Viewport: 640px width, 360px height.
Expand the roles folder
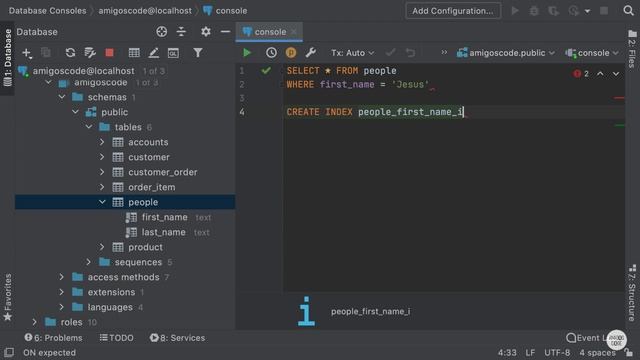coord(35,322)
